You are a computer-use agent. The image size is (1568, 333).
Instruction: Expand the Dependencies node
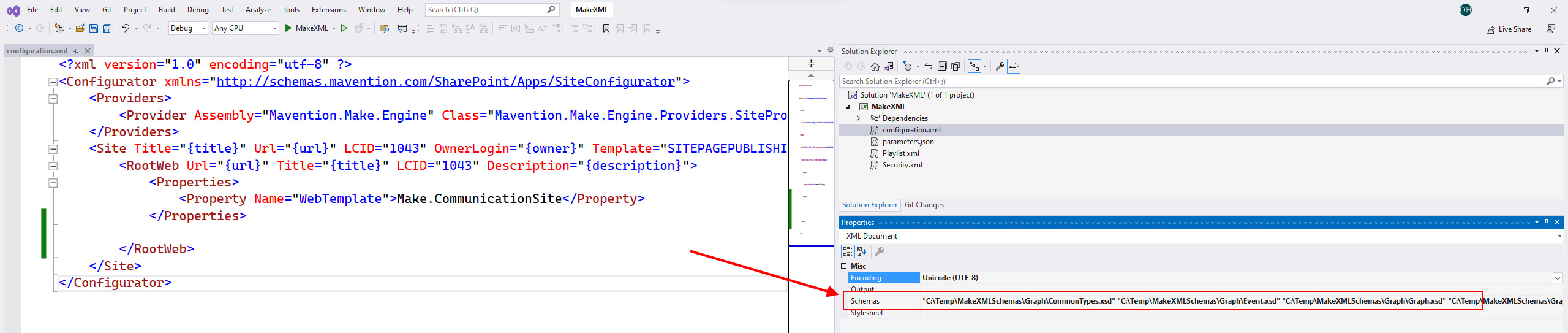(858, 118)
